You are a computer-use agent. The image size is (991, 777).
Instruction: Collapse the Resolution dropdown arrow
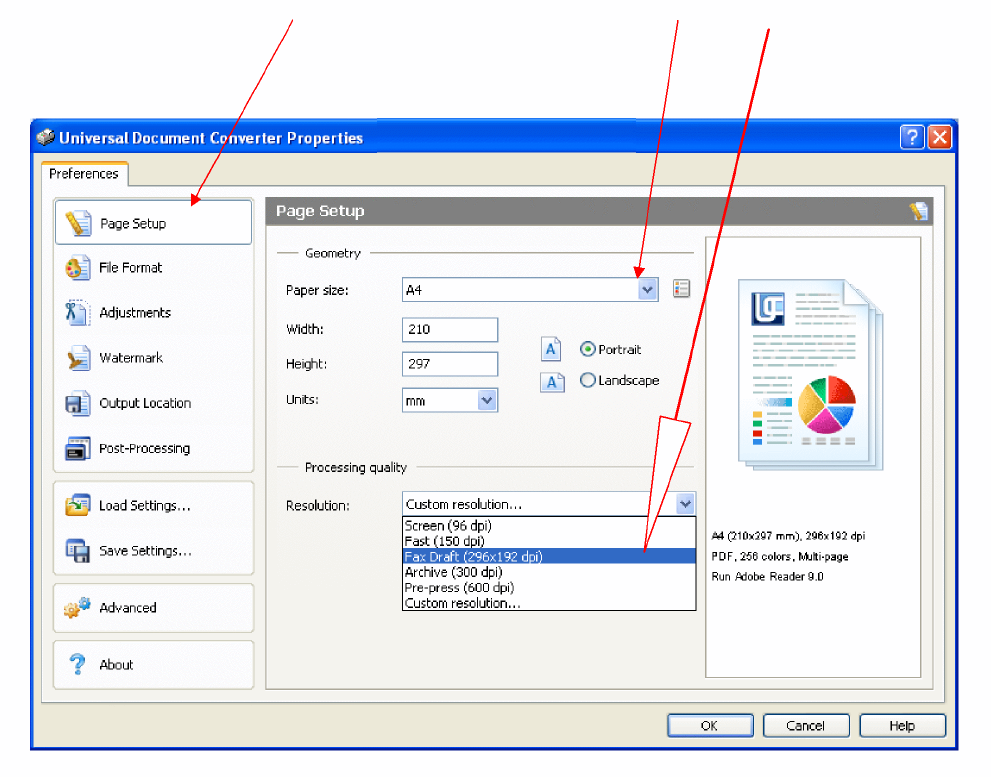(x=684, y=504)
